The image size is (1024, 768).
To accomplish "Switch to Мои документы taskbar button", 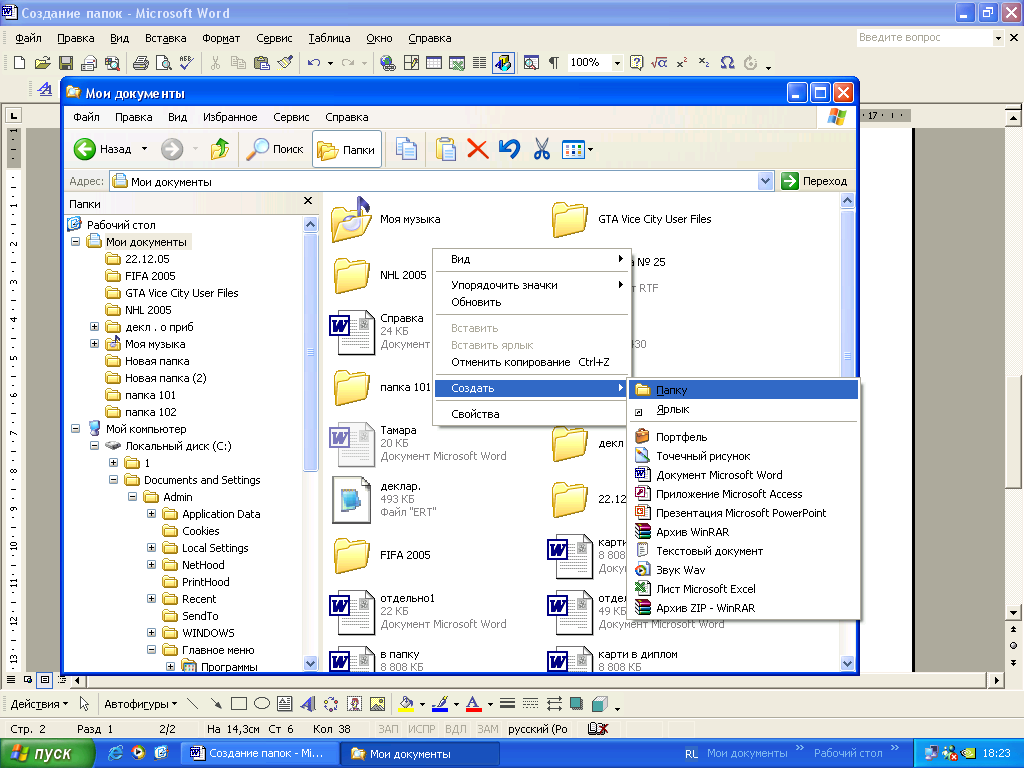I will tap(420, 754).
